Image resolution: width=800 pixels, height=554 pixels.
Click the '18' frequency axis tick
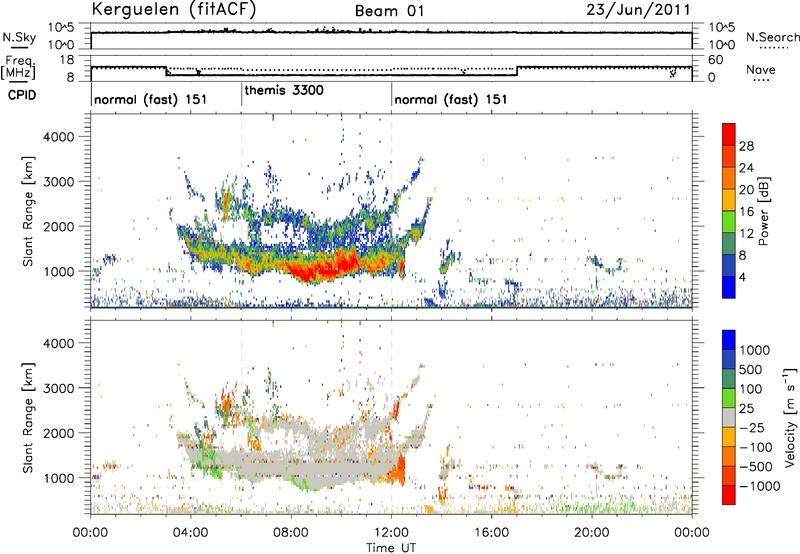[x=67, y=60]
